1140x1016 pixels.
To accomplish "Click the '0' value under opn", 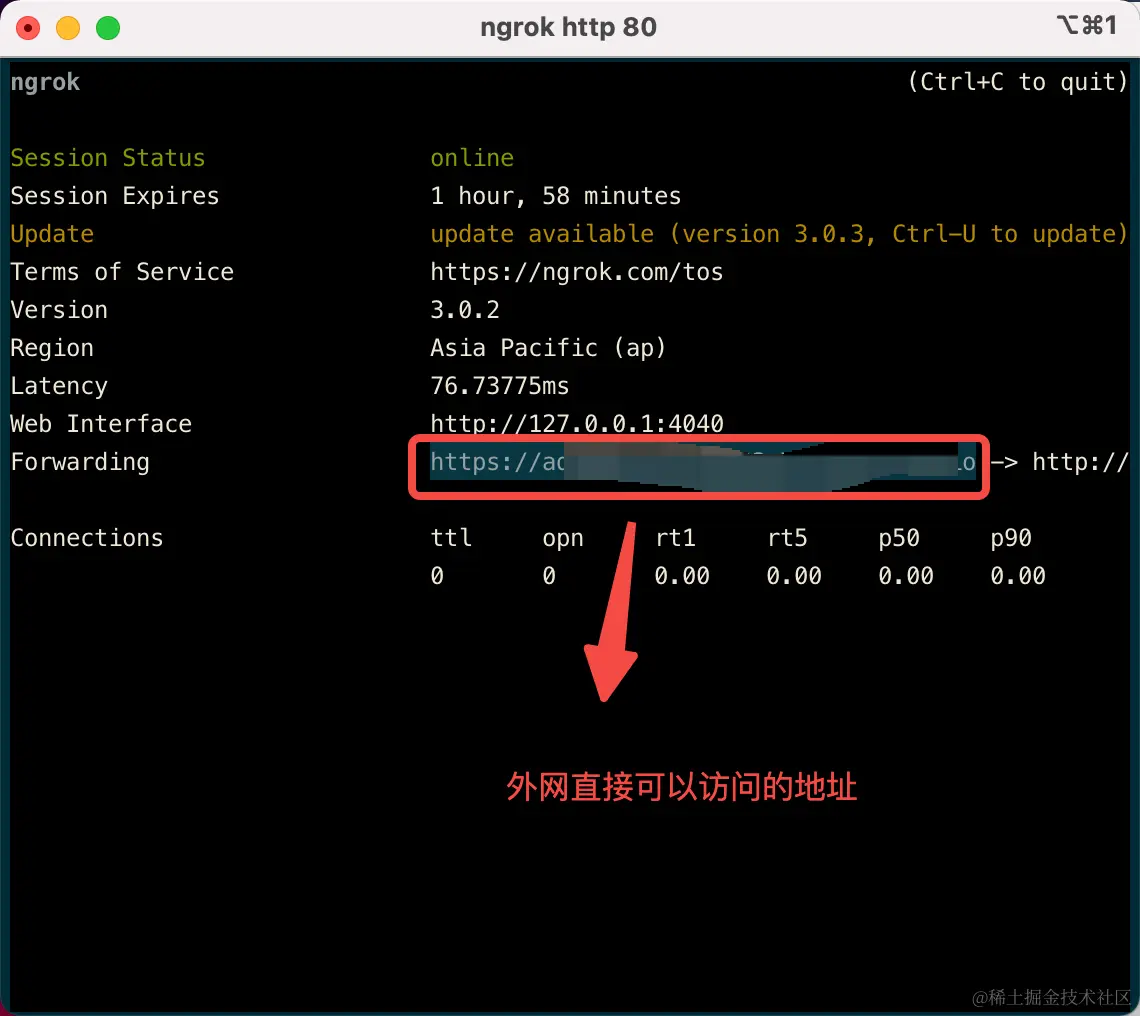I will pos(549,576).
